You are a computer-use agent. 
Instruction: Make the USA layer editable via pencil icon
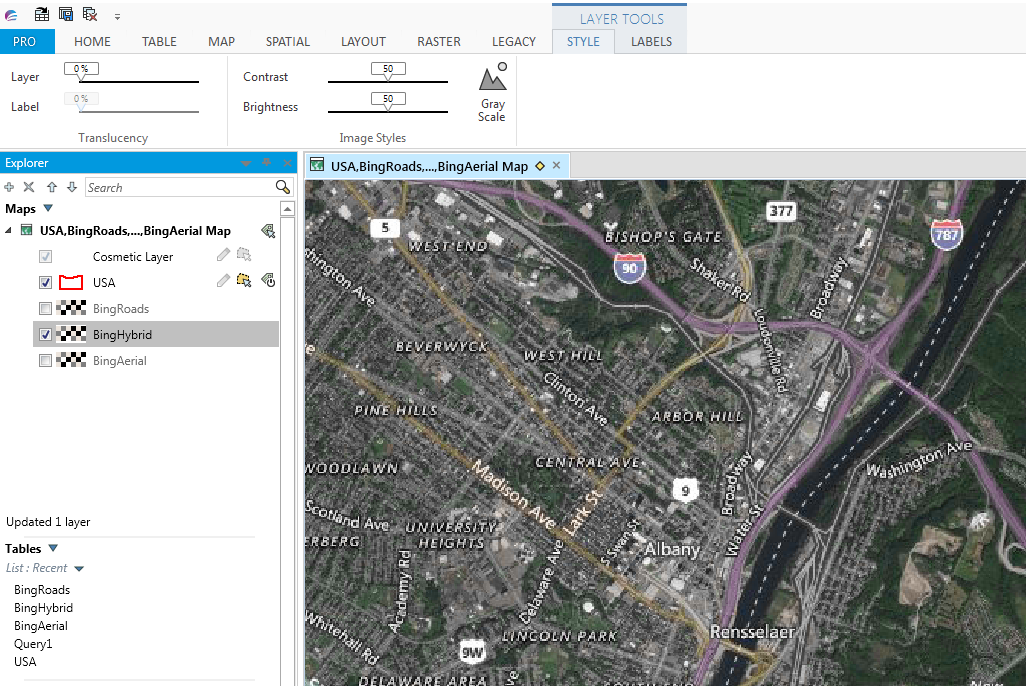[x=222, y=281]
